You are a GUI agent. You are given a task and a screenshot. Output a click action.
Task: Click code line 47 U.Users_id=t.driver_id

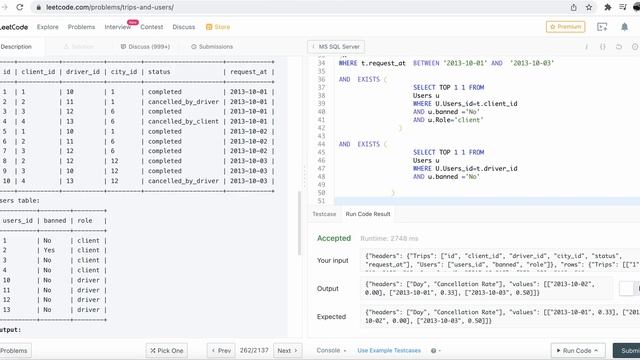tap(465, 168)
